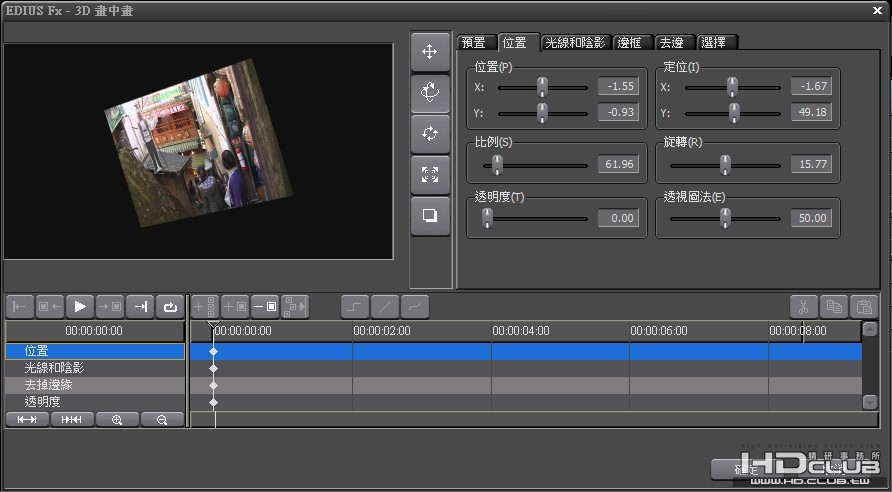Image resolution: width=892 pixels, height=492 pixels.
Task: Click the picture-in-picture preview image
Action: pos(199,143)
